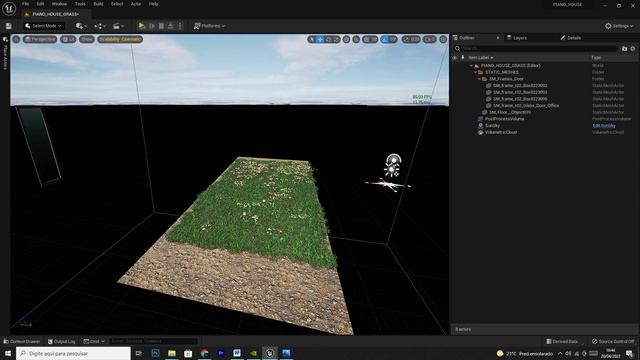Open the Lit view mode button

pos(68,39)
